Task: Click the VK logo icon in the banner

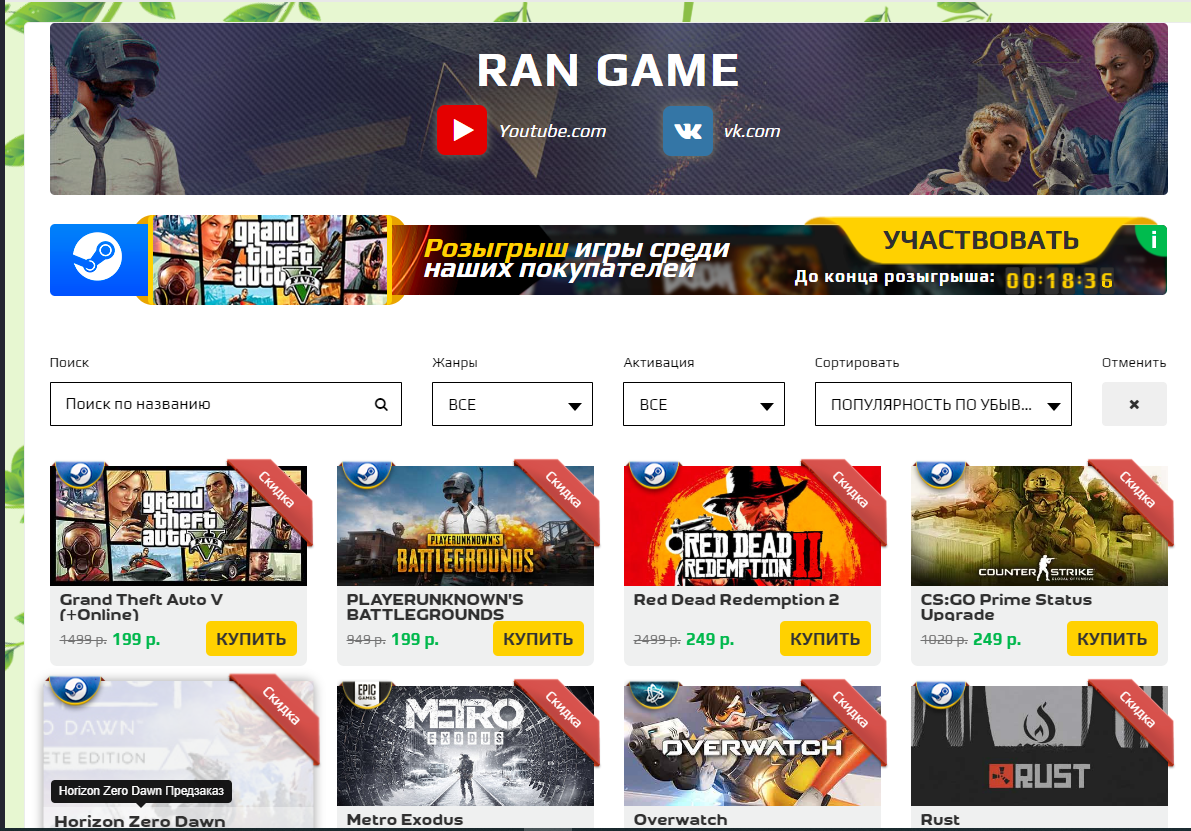Action: point(688,131)
